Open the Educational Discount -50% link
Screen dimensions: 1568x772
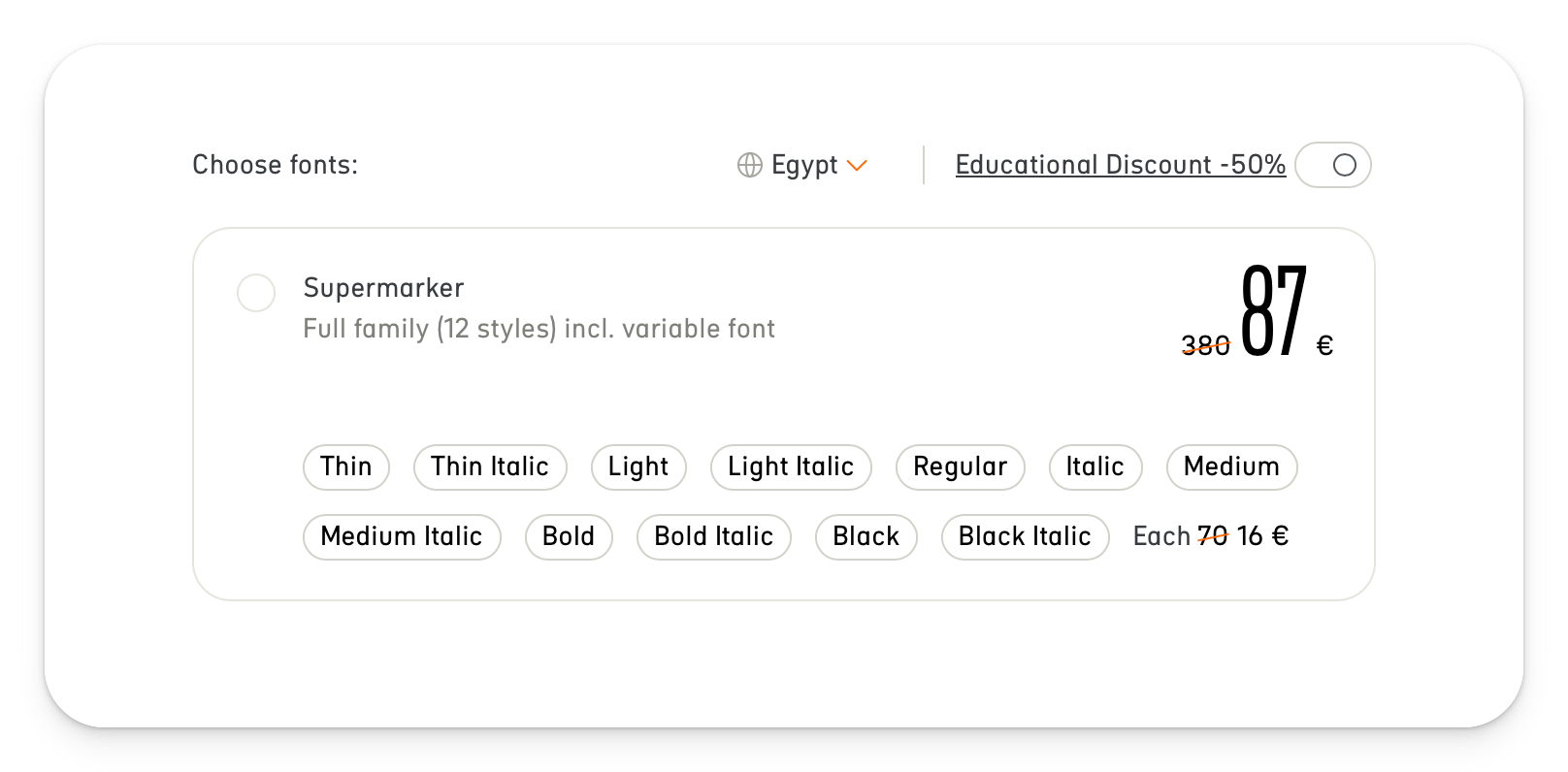coord(1120,165)
